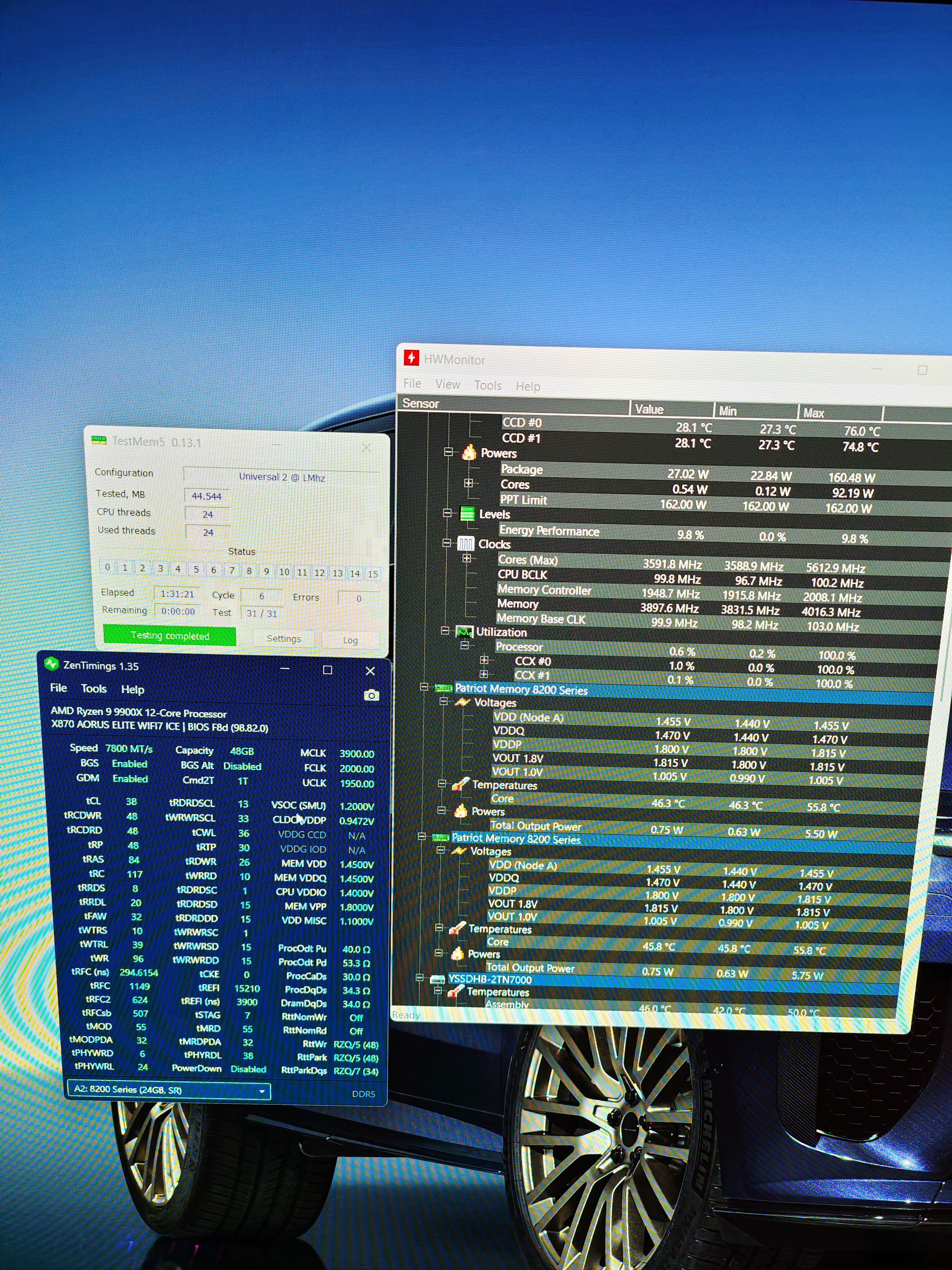Viewport: 952px width, 1270px height.
Task: Click the YSSDHB-2TN7000 drive icon
Action: point(437,979)
